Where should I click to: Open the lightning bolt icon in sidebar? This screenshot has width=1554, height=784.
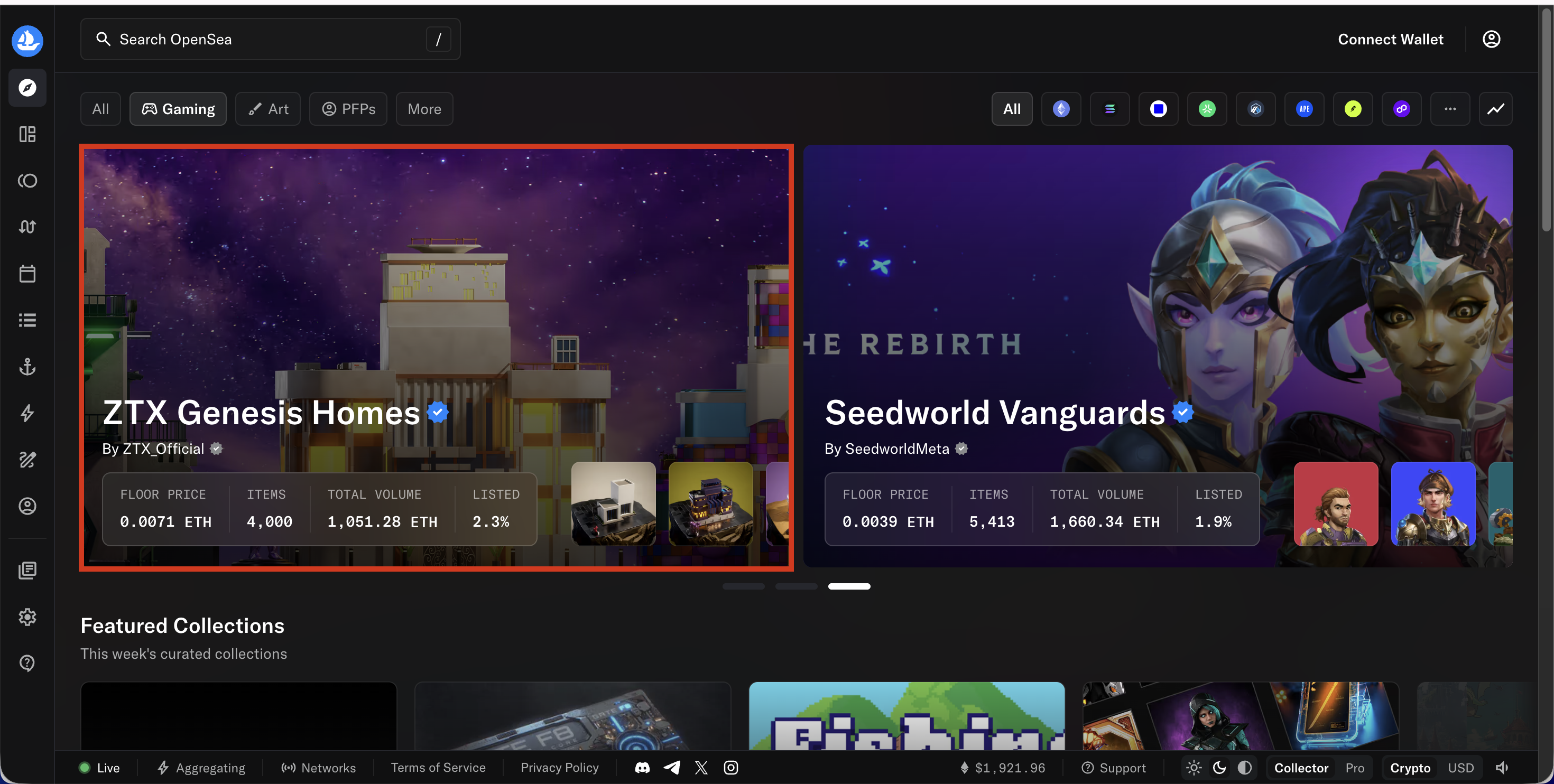click(x=27, y=413)
